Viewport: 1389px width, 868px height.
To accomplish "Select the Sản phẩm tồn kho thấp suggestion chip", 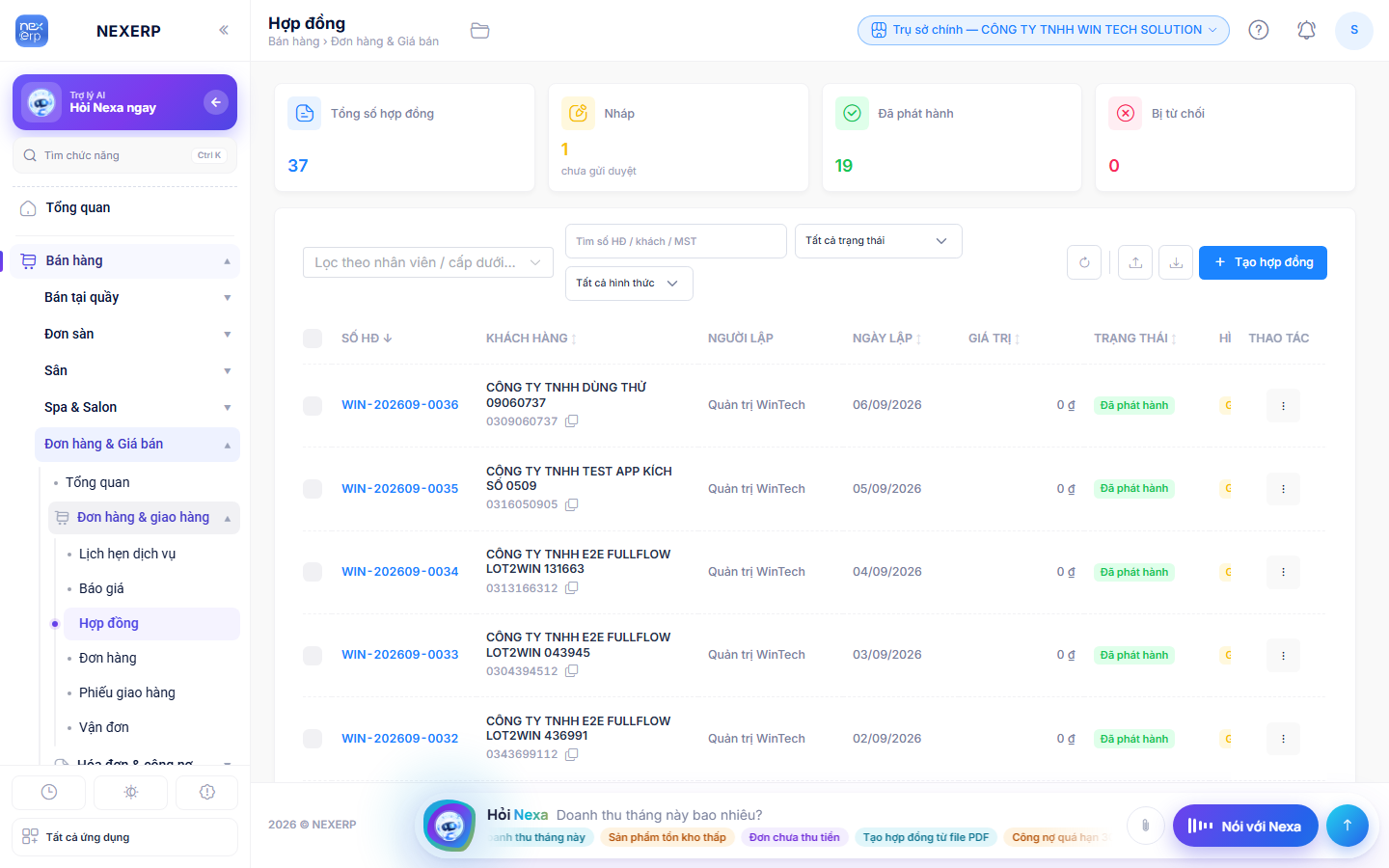I will pyautogui.click(x=667, y=837).
